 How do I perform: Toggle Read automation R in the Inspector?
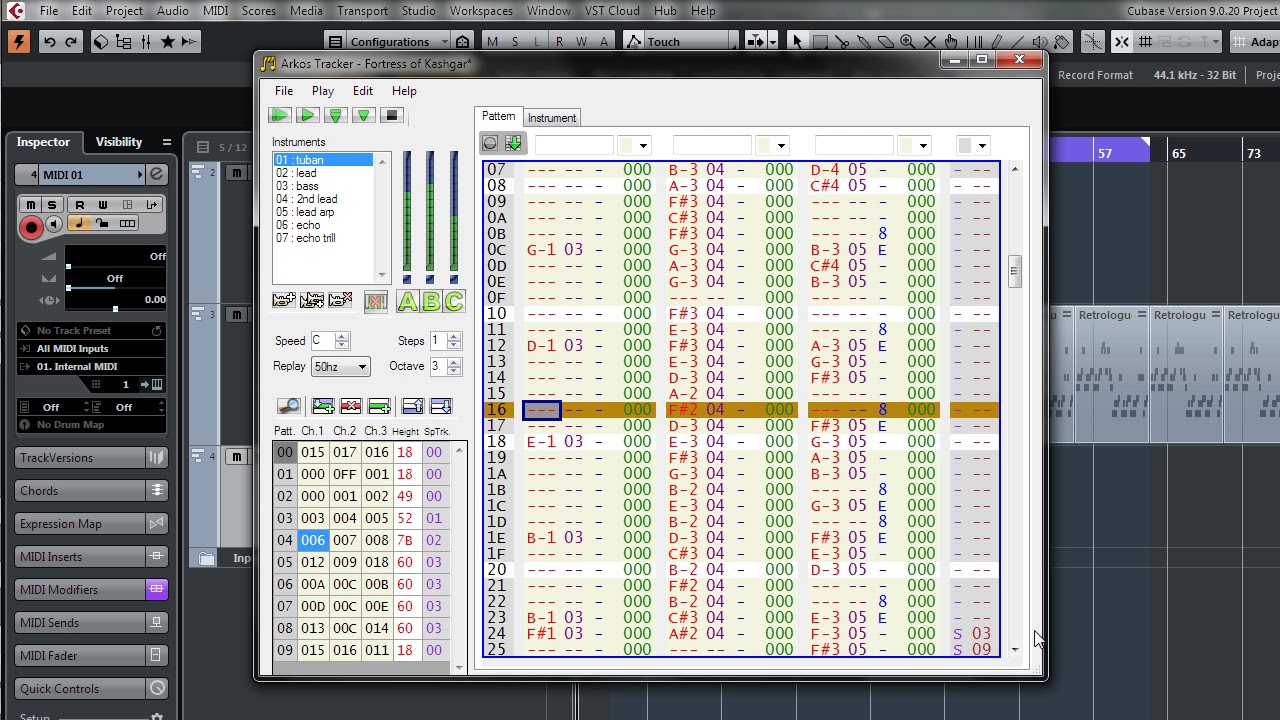pyautogui.click(x=79, y=205)
